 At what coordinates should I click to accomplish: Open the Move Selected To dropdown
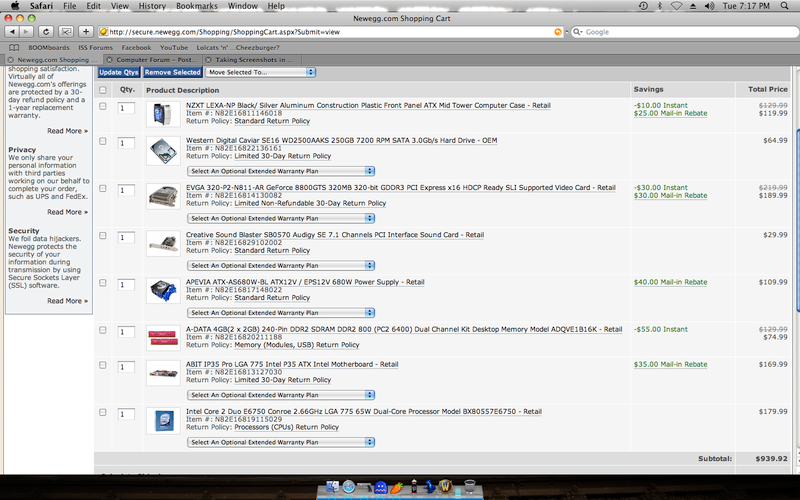pos(260,72)
